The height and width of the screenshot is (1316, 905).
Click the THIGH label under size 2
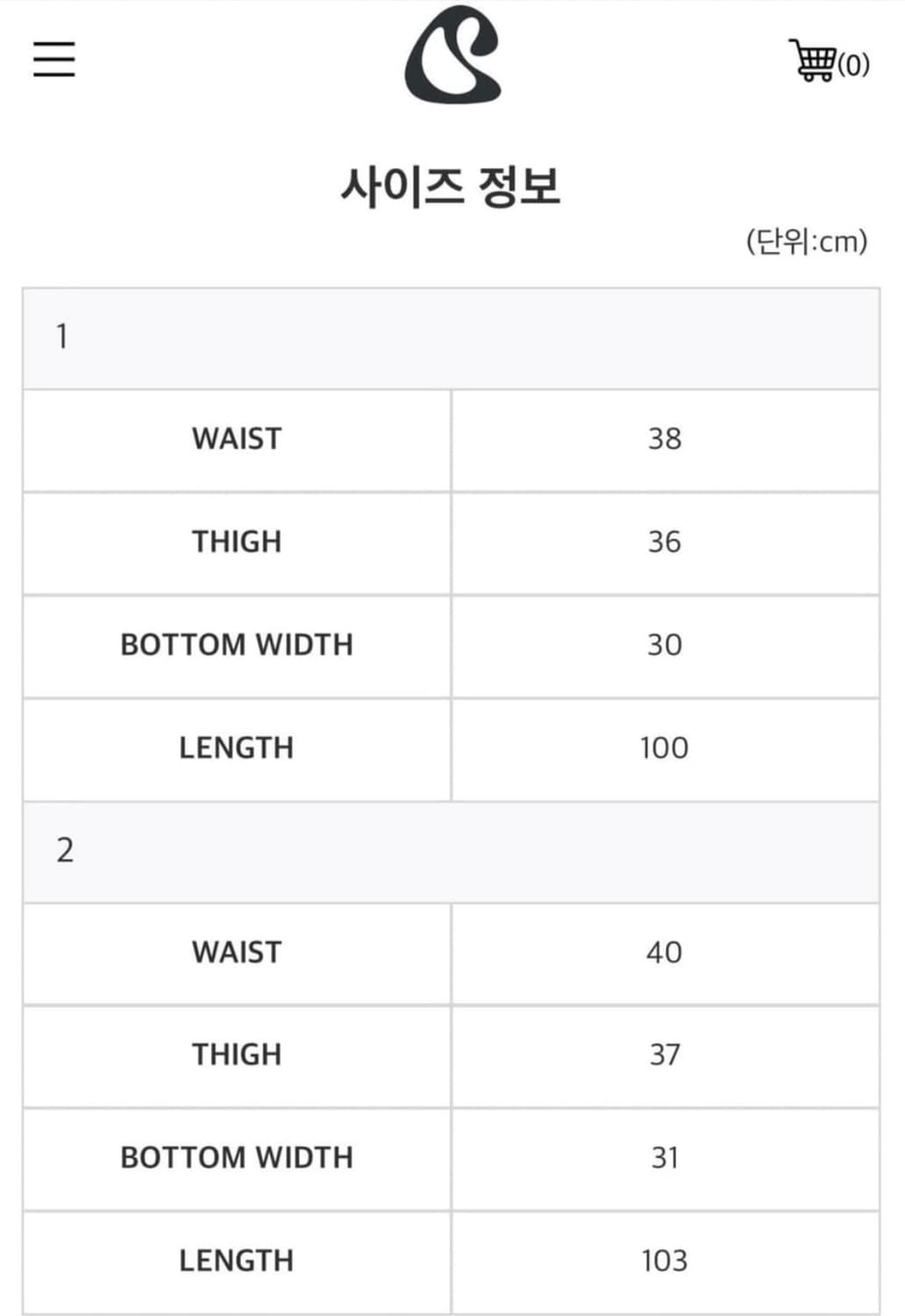click(237, 1055)
